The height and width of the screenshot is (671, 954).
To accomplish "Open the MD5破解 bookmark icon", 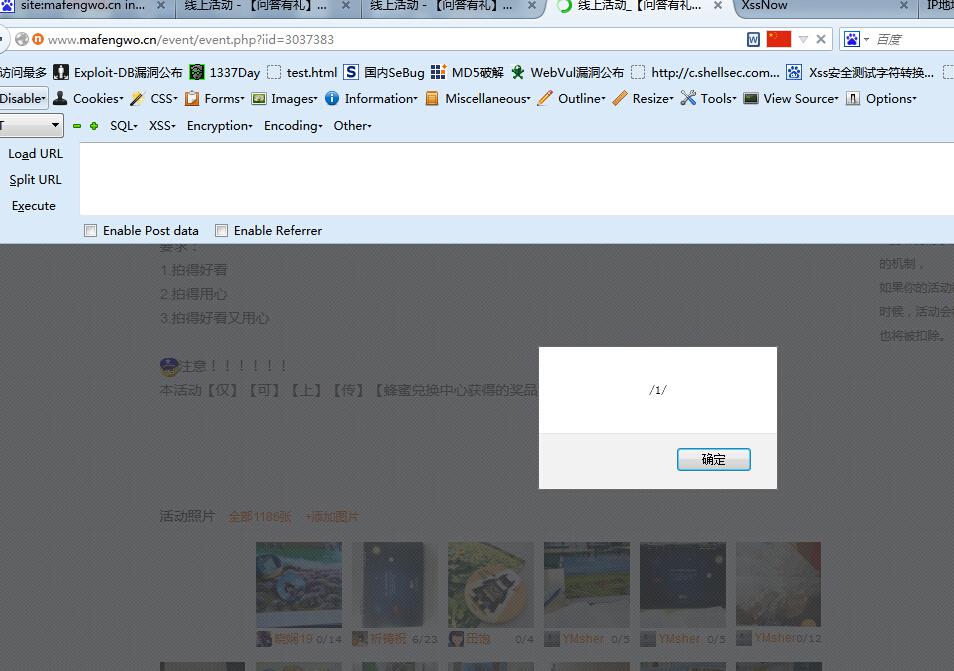I will coord(439,72).
